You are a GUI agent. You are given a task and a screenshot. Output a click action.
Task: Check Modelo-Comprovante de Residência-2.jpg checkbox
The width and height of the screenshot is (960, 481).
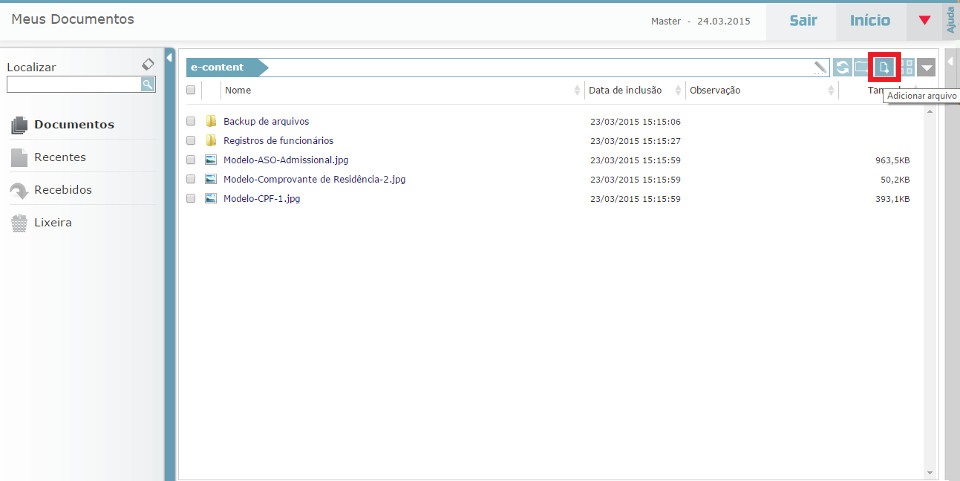(x=190, y=179)
